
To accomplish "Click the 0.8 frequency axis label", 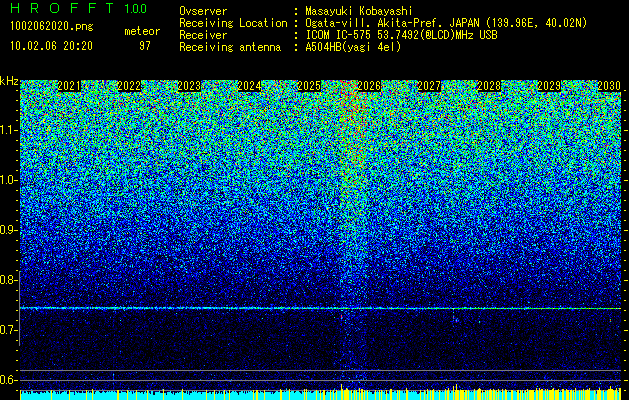I will pos(8,280).
